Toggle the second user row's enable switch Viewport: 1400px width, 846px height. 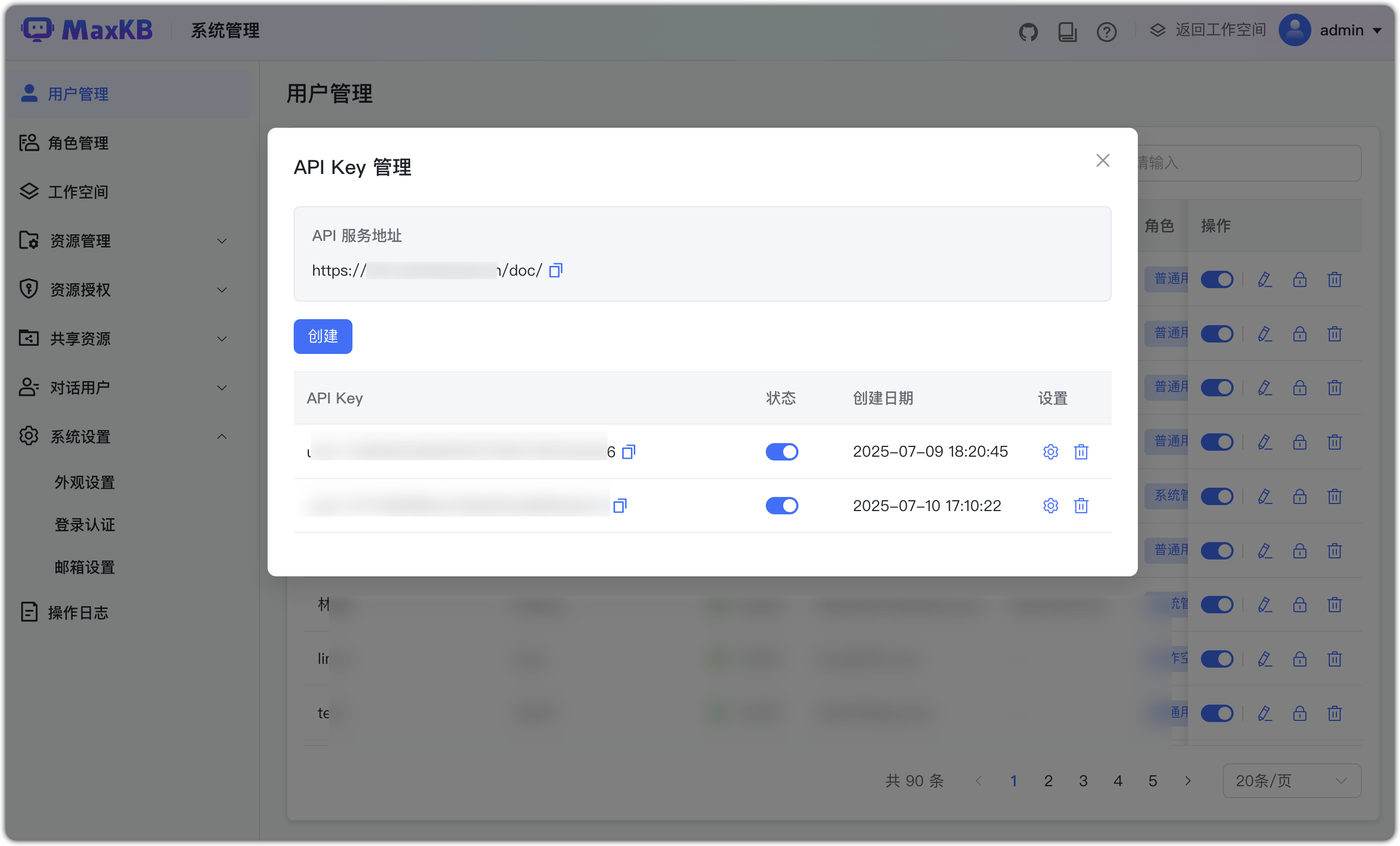coord(1217,334)
